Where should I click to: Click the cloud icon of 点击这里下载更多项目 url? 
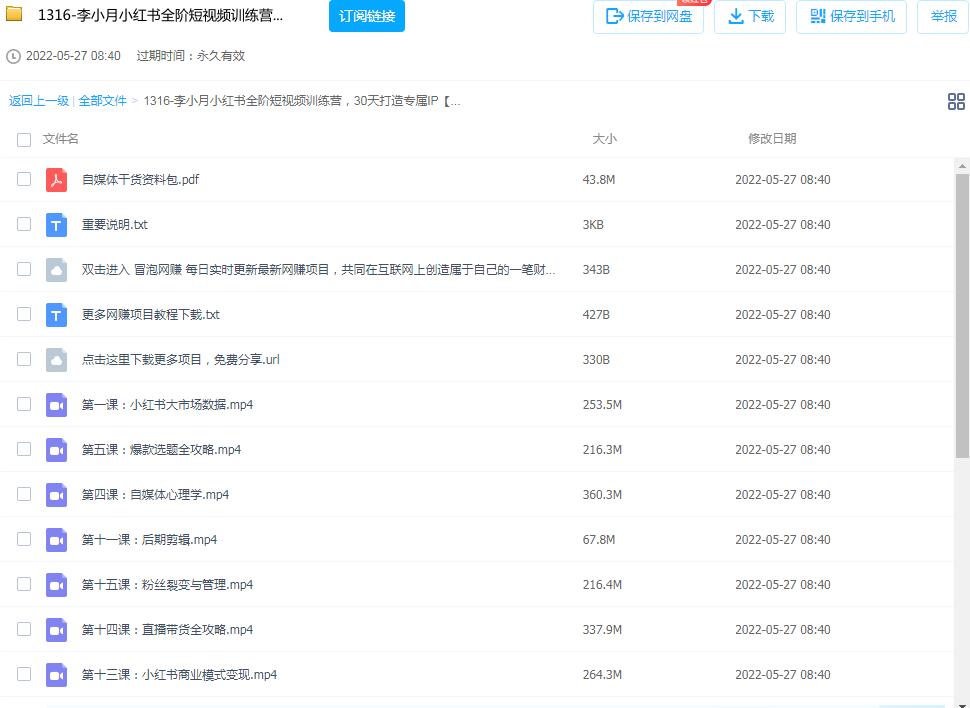click(56, 360)
